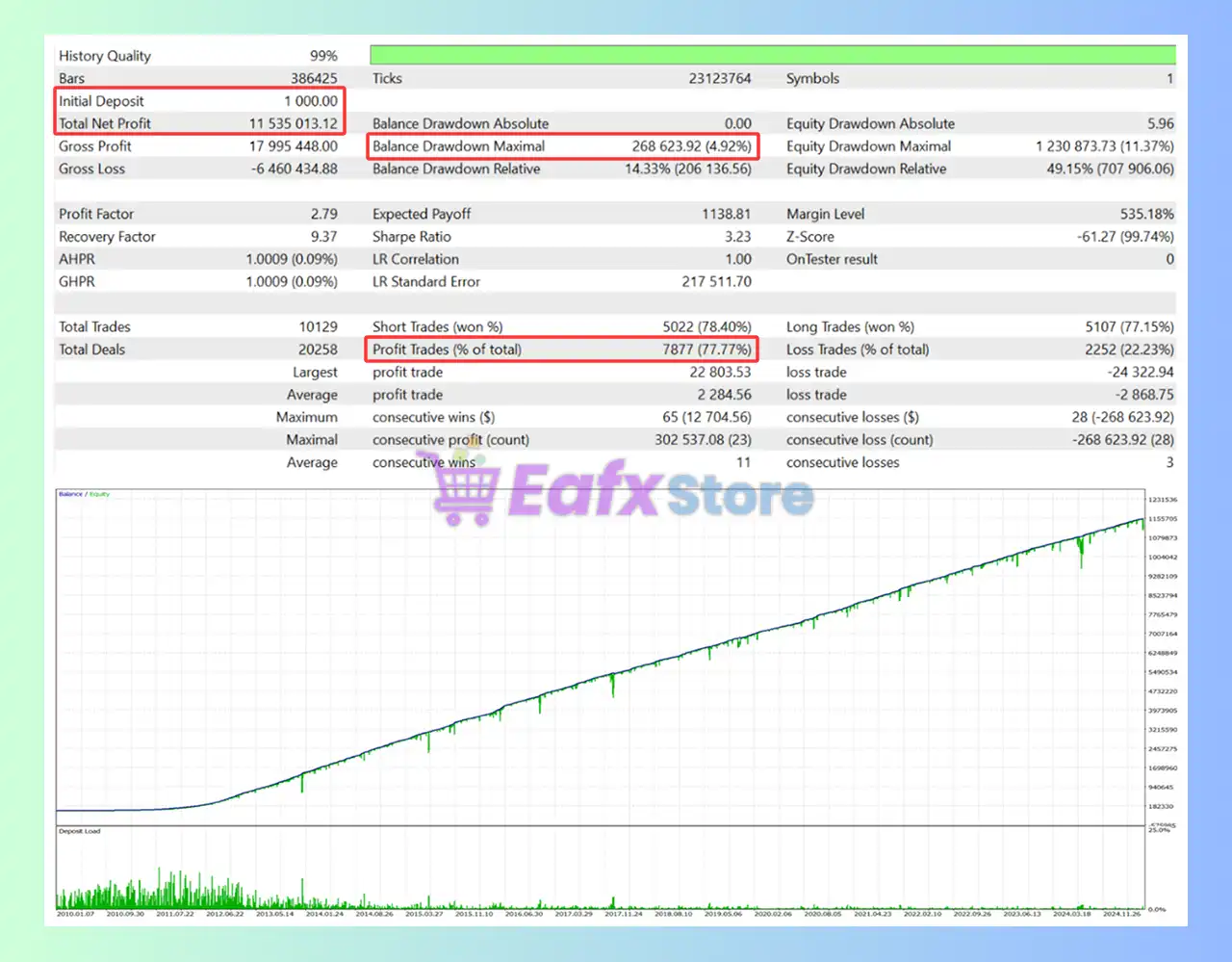Click the Sharpe Ratio value 3.23
Image resolution: width=1232 pixels, height=962 pixels.
coord(737,237)
